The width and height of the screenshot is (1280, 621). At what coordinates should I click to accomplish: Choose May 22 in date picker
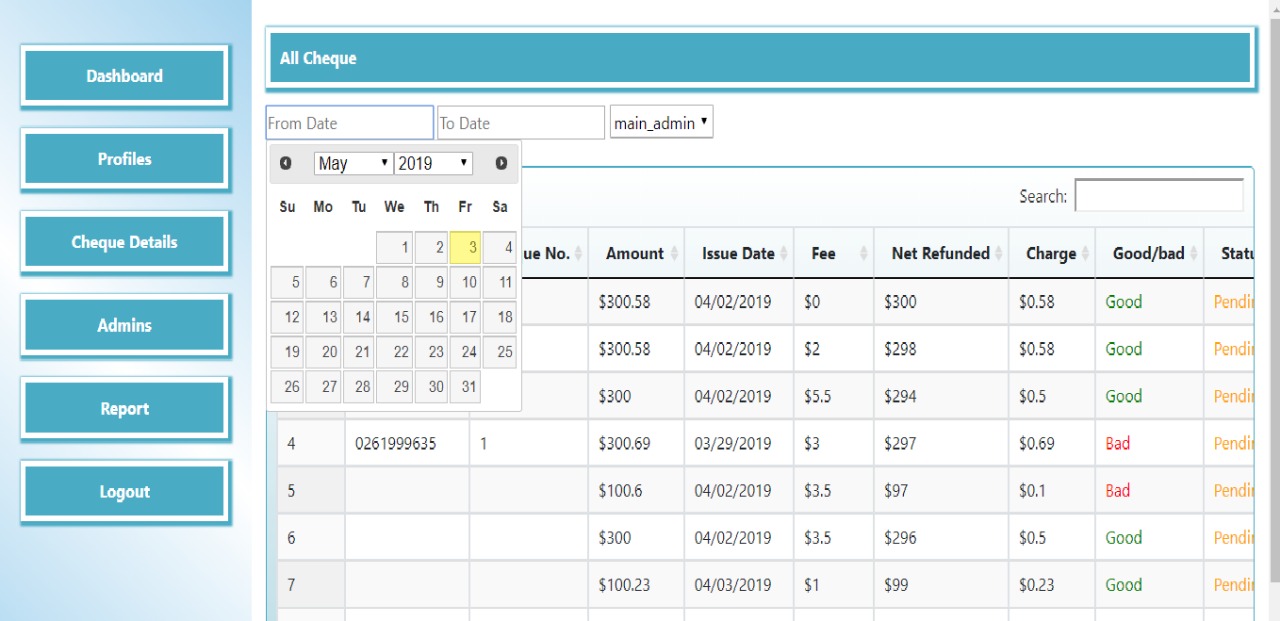point(395,352)
